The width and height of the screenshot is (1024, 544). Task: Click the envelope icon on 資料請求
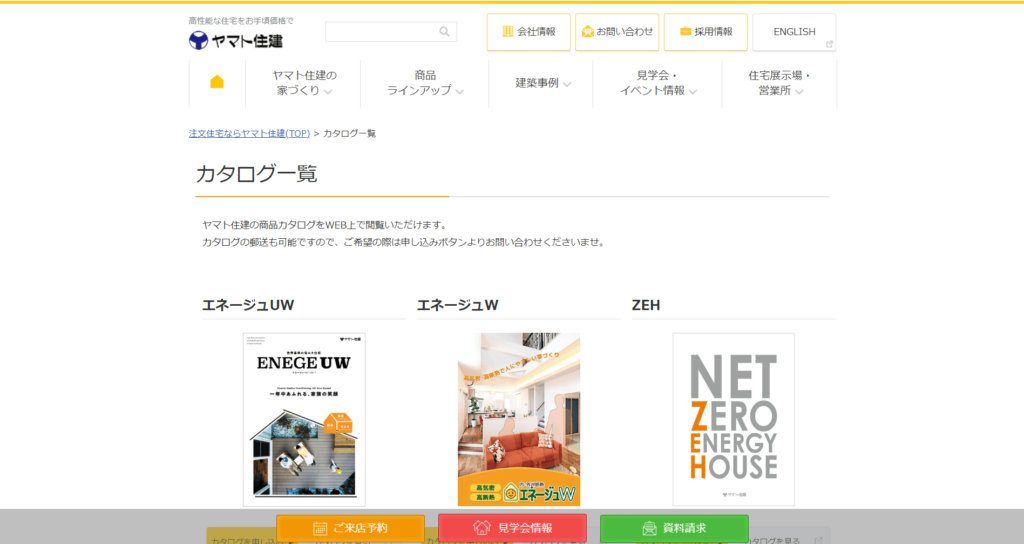649,528
